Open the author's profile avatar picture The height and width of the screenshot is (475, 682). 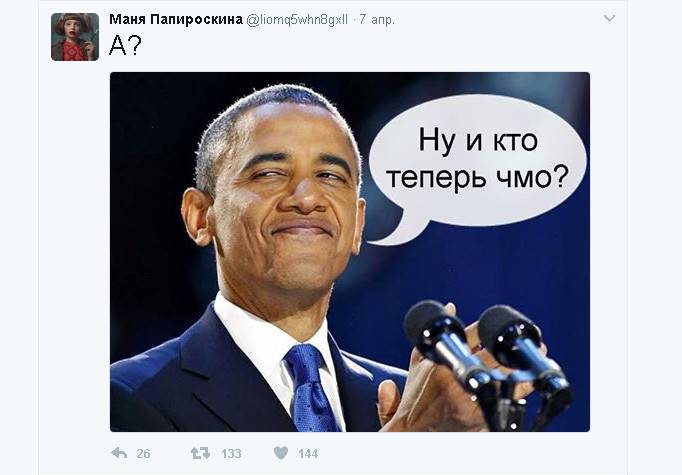[75, 37]
